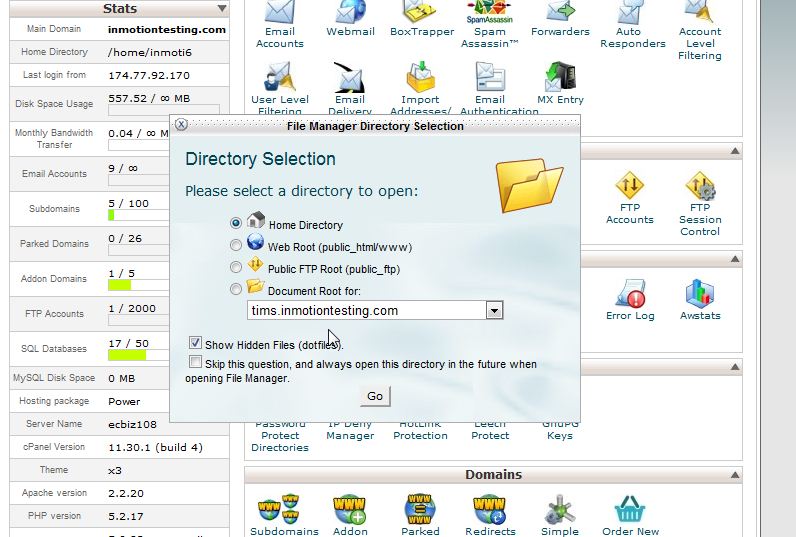Select the Home Directory radio button
The width and height of the screenshot is (796, 537).
point(236,223)
